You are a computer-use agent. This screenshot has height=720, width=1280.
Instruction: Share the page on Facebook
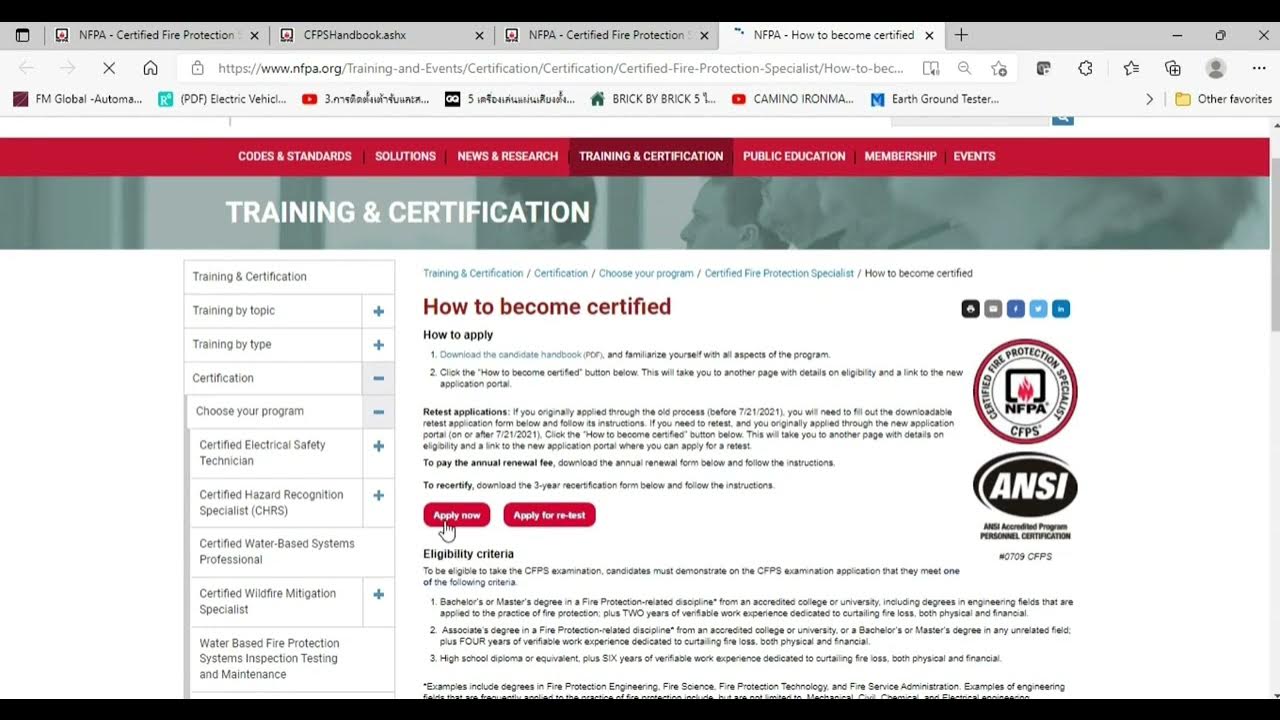(1016, 309)
